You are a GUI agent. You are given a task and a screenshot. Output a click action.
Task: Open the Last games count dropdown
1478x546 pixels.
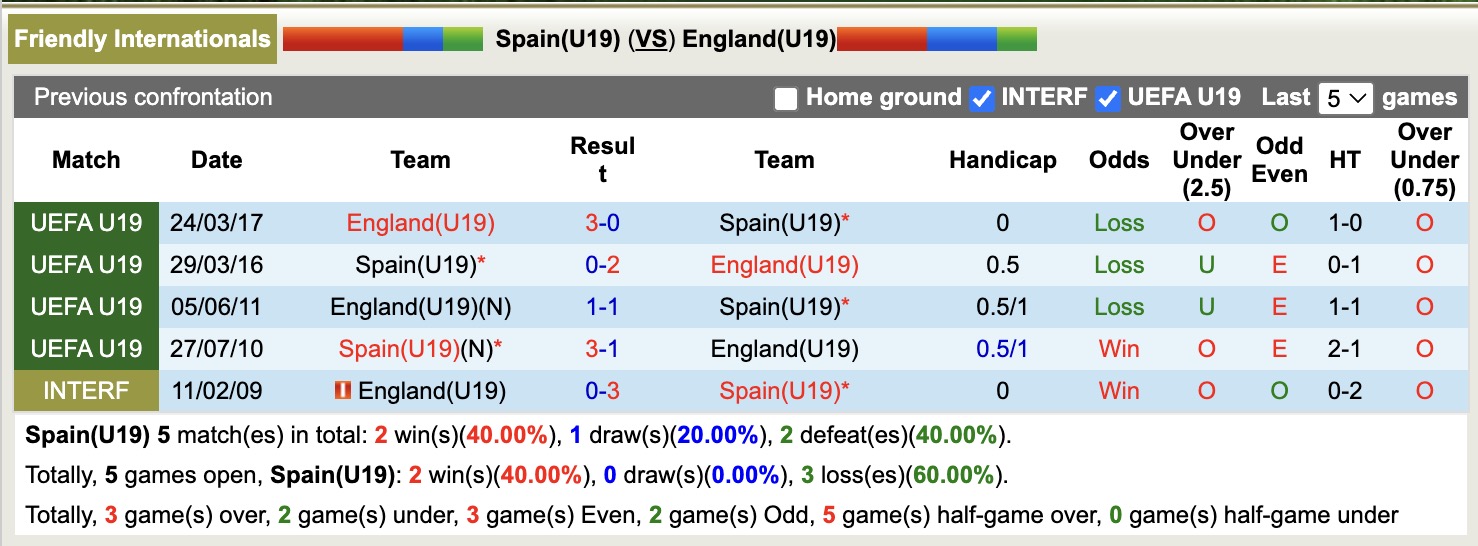pos(1345,98)
